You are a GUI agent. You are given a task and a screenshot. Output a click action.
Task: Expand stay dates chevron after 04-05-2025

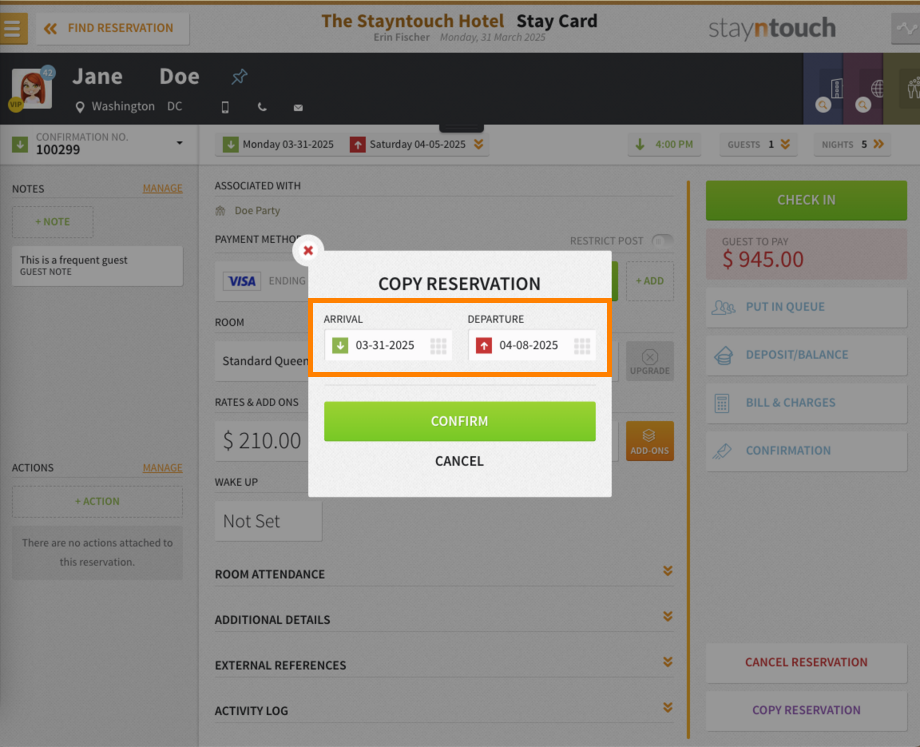pos(479,144)
